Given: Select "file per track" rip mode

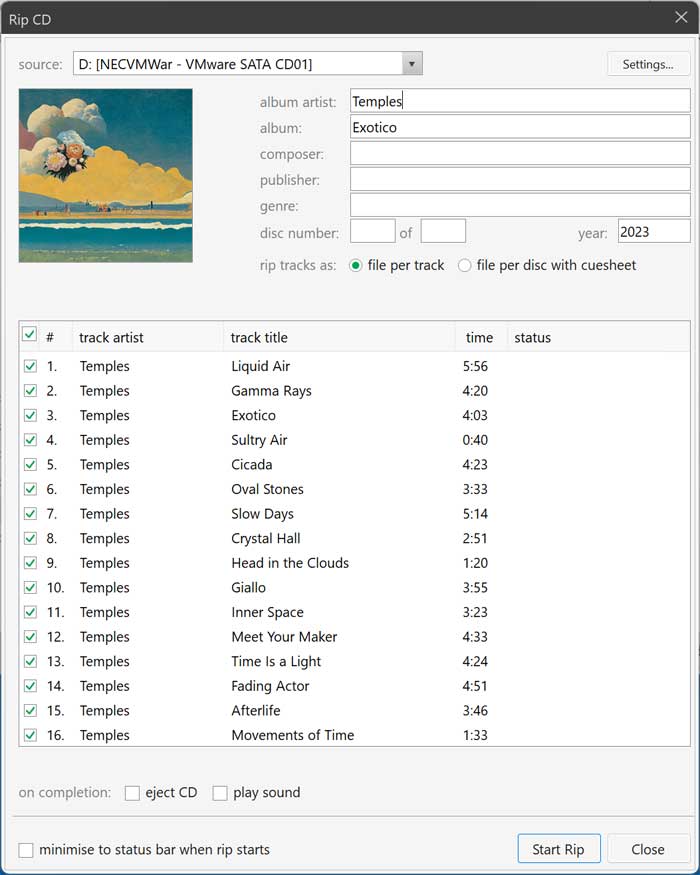Looking at the screenshot, I should pyautogui.click(x=354, y=265).
